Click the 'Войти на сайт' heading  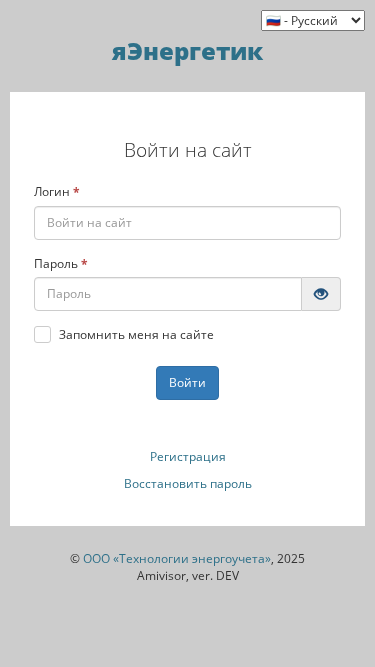(188, 151)
